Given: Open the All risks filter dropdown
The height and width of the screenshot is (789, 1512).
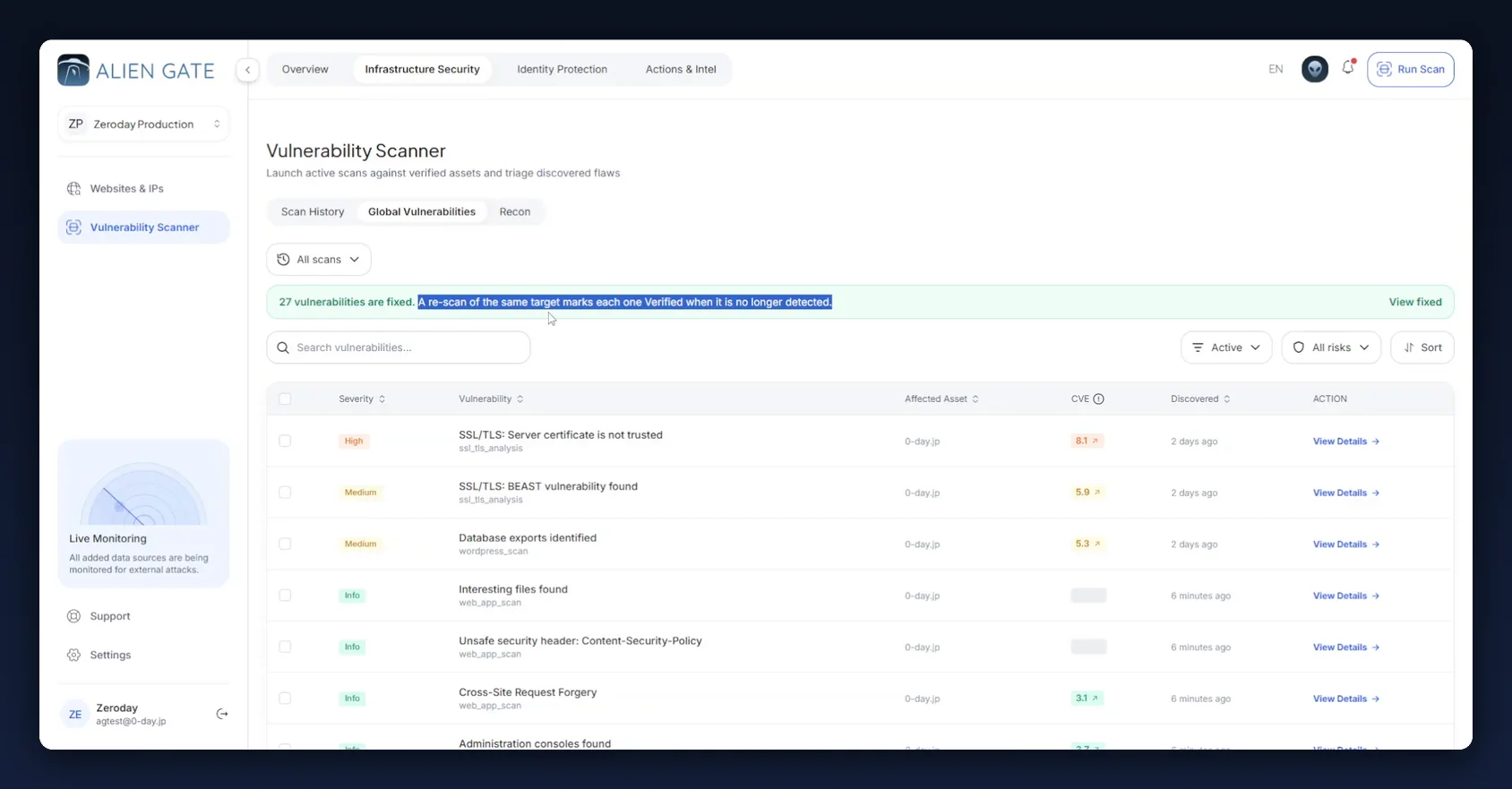Looking at the screenshot, I should [x=1331, y=347].
